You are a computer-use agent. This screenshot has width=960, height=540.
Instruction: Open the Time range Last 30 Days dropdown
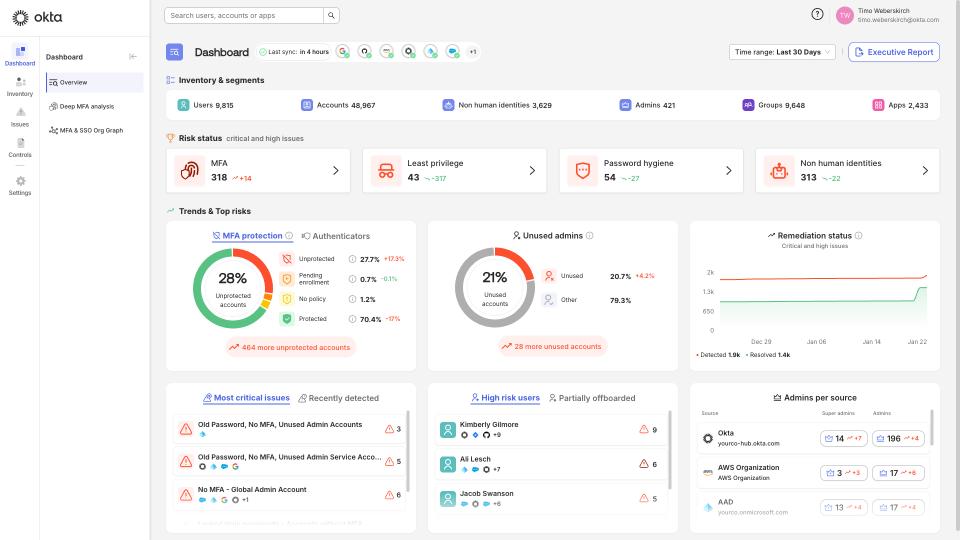click(782, 52)
